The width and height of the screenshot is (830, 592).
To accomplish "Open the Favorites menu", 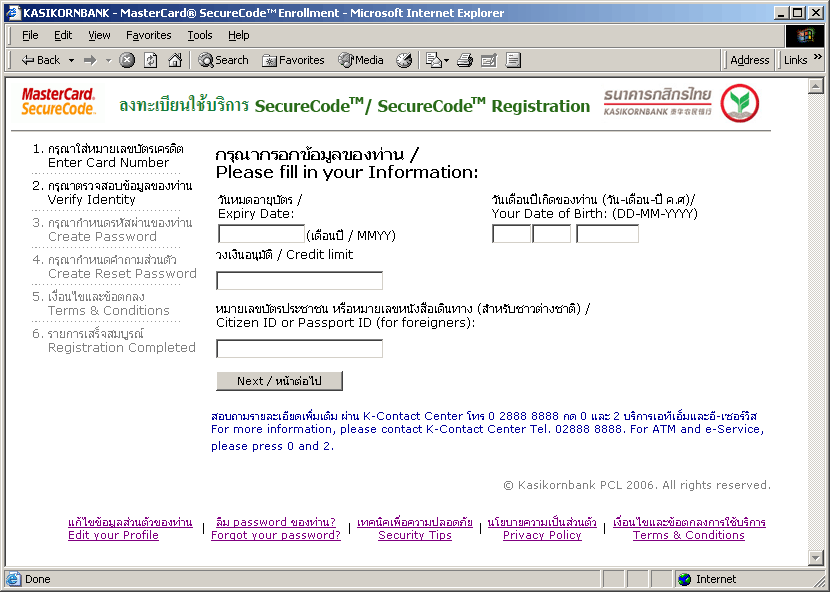I will [x=149, y=35].
